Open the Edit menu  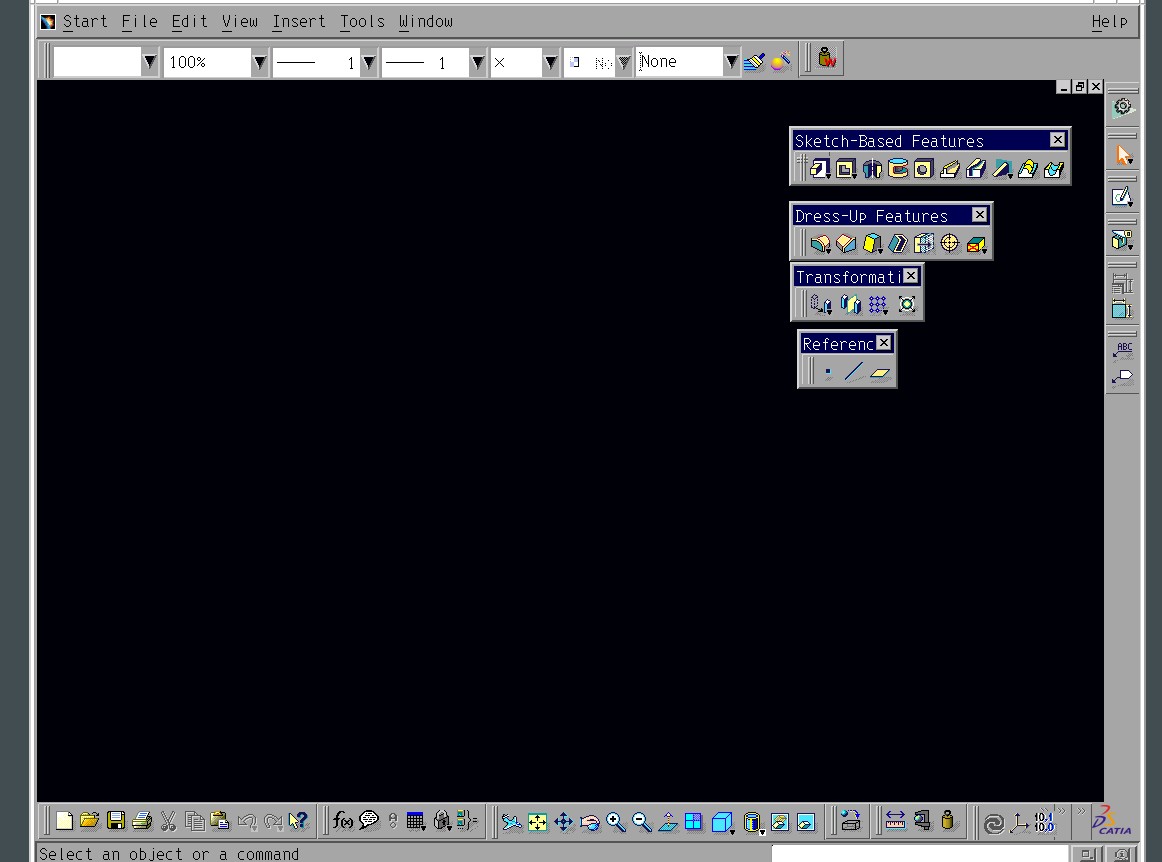(x=189, y=21)
